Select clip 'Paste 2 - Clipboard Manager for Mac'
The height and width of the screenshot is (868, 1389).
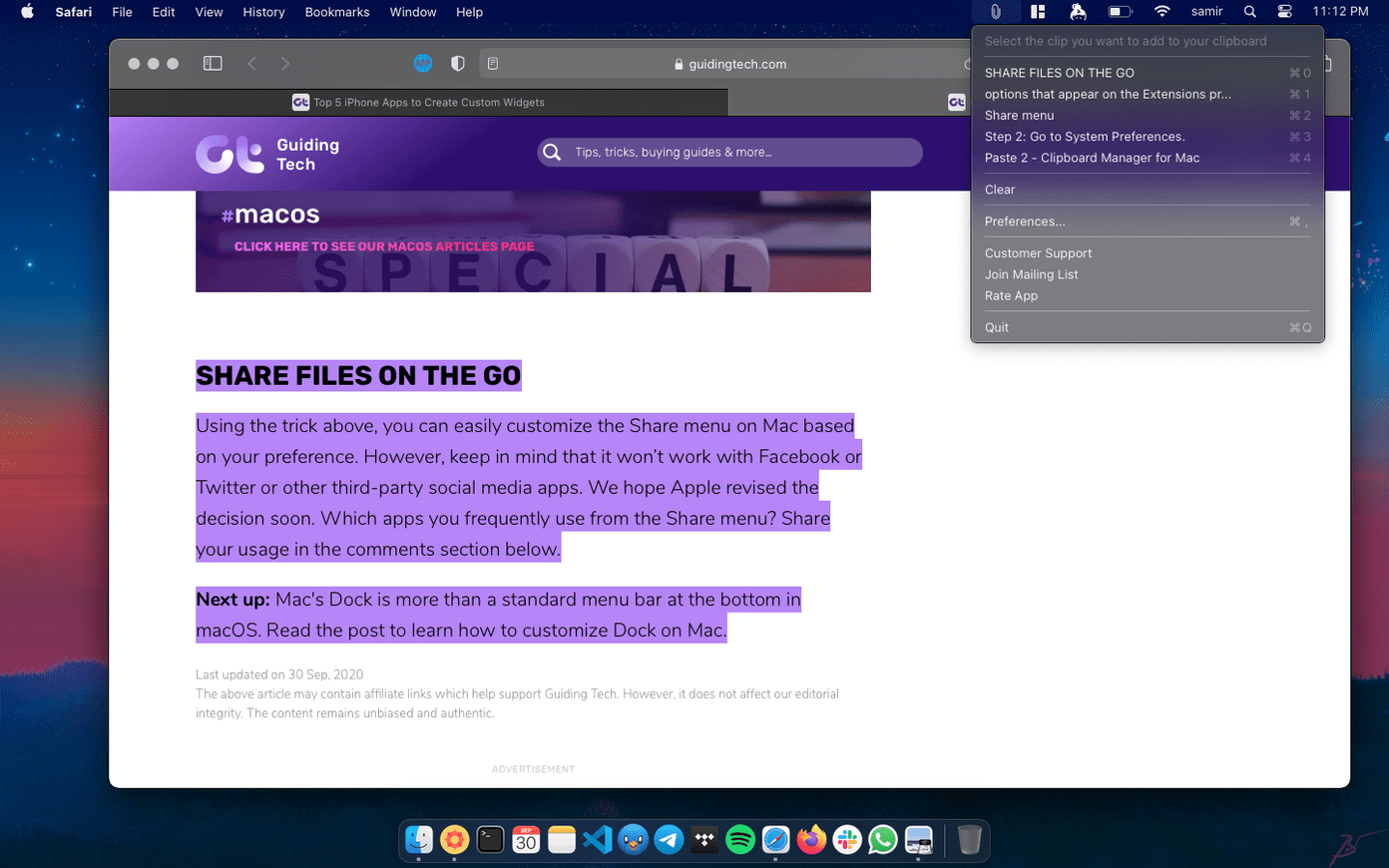click(1148, 158)
